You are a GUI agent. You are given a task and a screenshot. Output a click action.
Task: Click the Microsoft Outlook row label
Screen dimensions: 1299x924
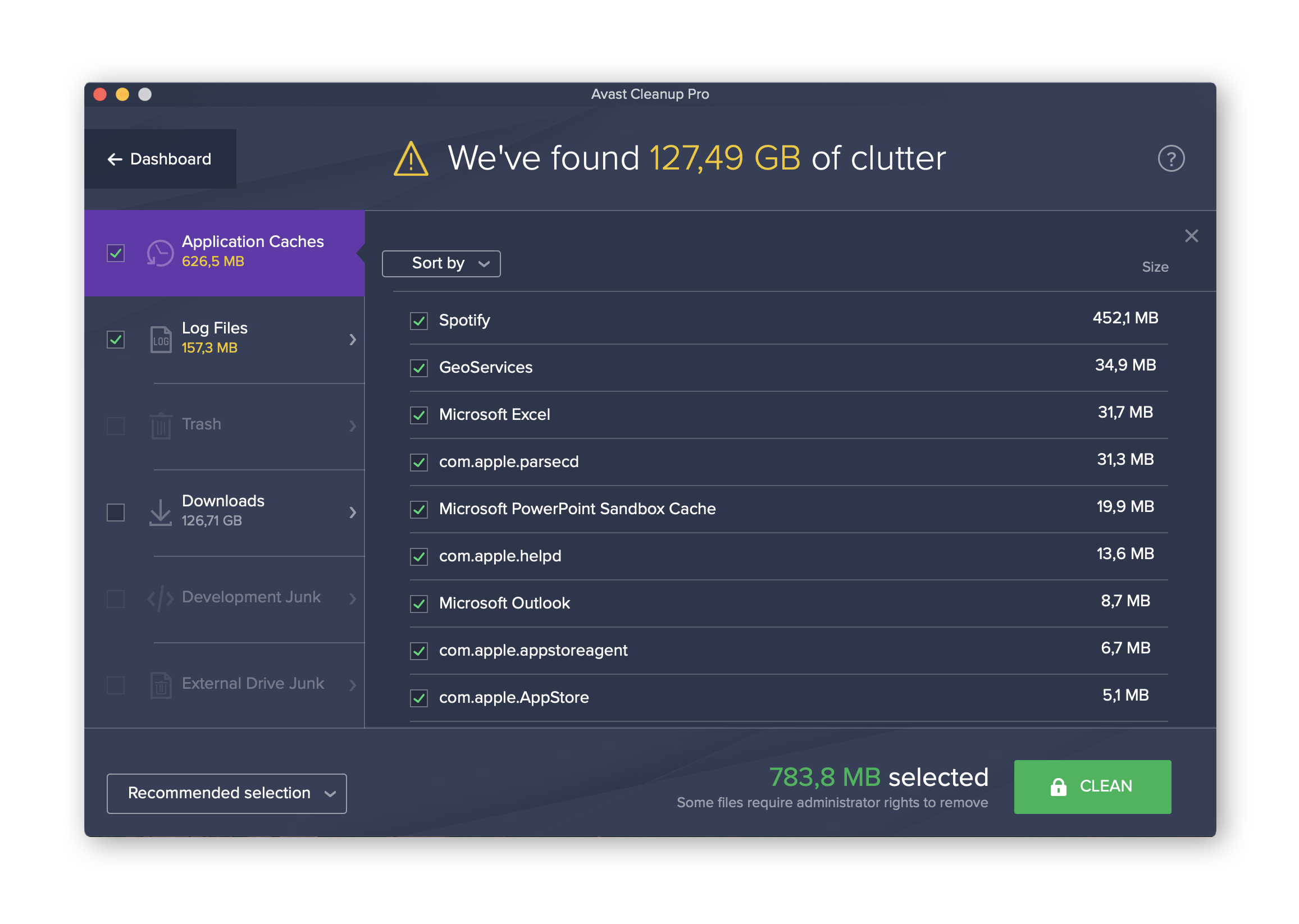click(x=504, y=603)
